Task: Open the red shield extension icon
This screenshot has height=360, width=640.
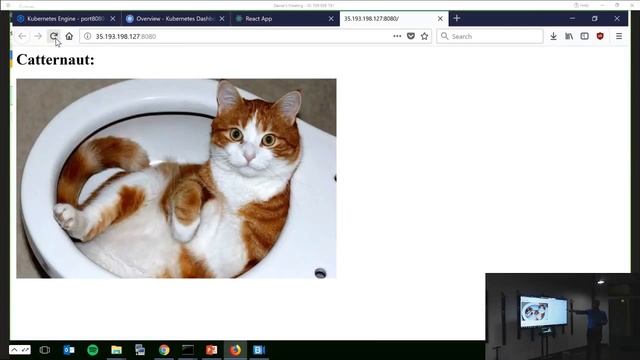Action: pos(600,36)
